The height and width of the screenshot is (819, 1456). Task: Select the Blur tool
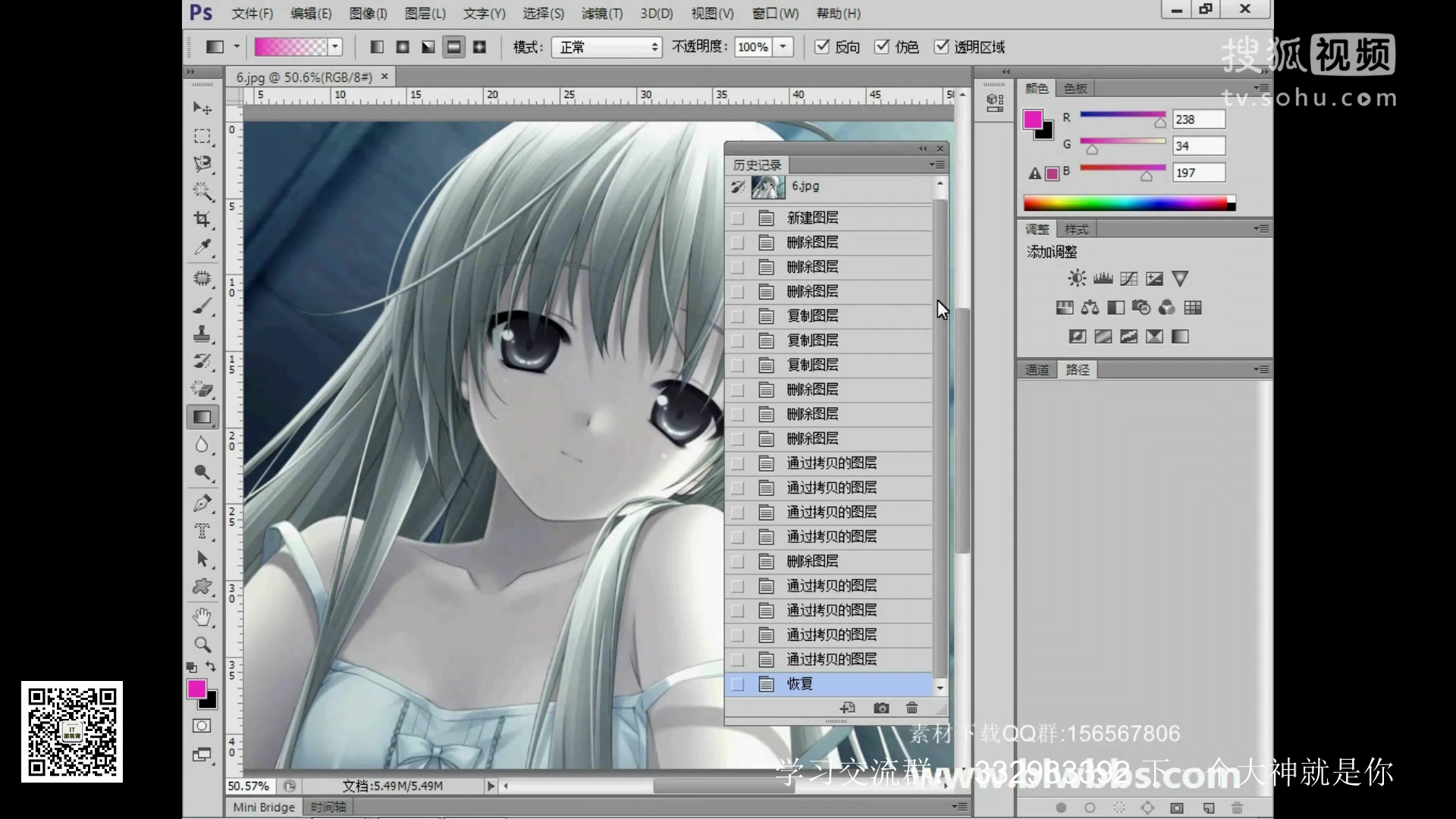[x=202, y=444]
